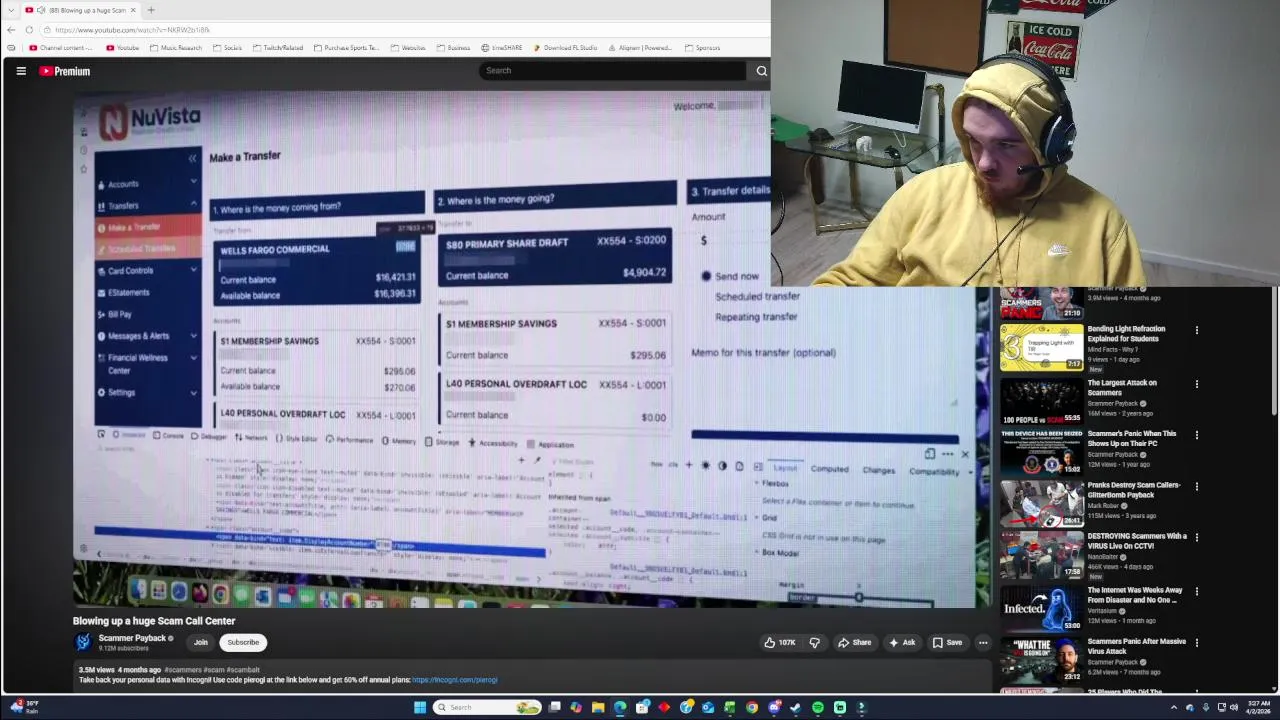The width and height of the screenshot is (1280, 720).
Task: Open options menu for Scammer's Panic When video
Action: point(1196,435)
